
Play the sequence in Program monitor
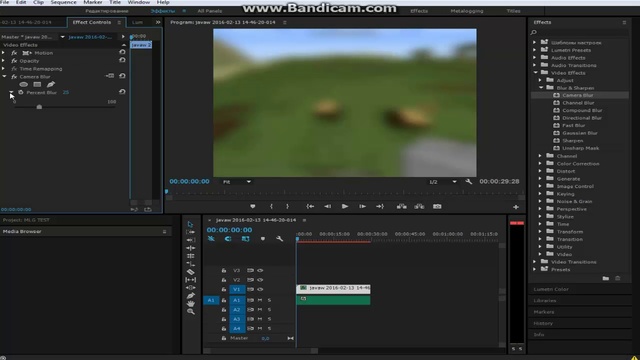click(345, 207)
